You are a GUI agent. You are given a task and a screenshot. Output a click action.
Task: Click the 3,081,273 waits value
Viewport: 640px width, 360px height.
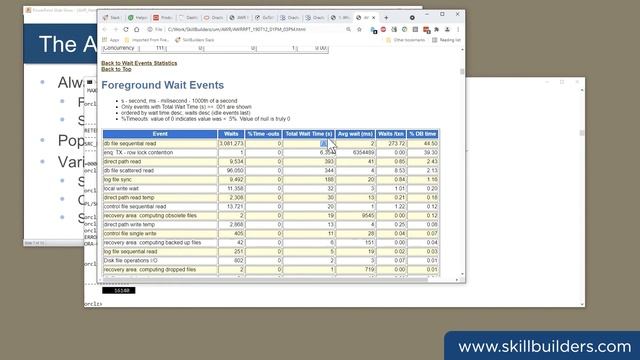(231, 144)
